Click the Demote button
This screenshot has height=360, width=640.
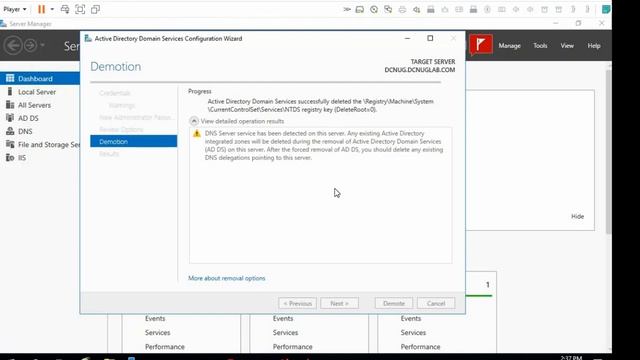tap(393, 303)
